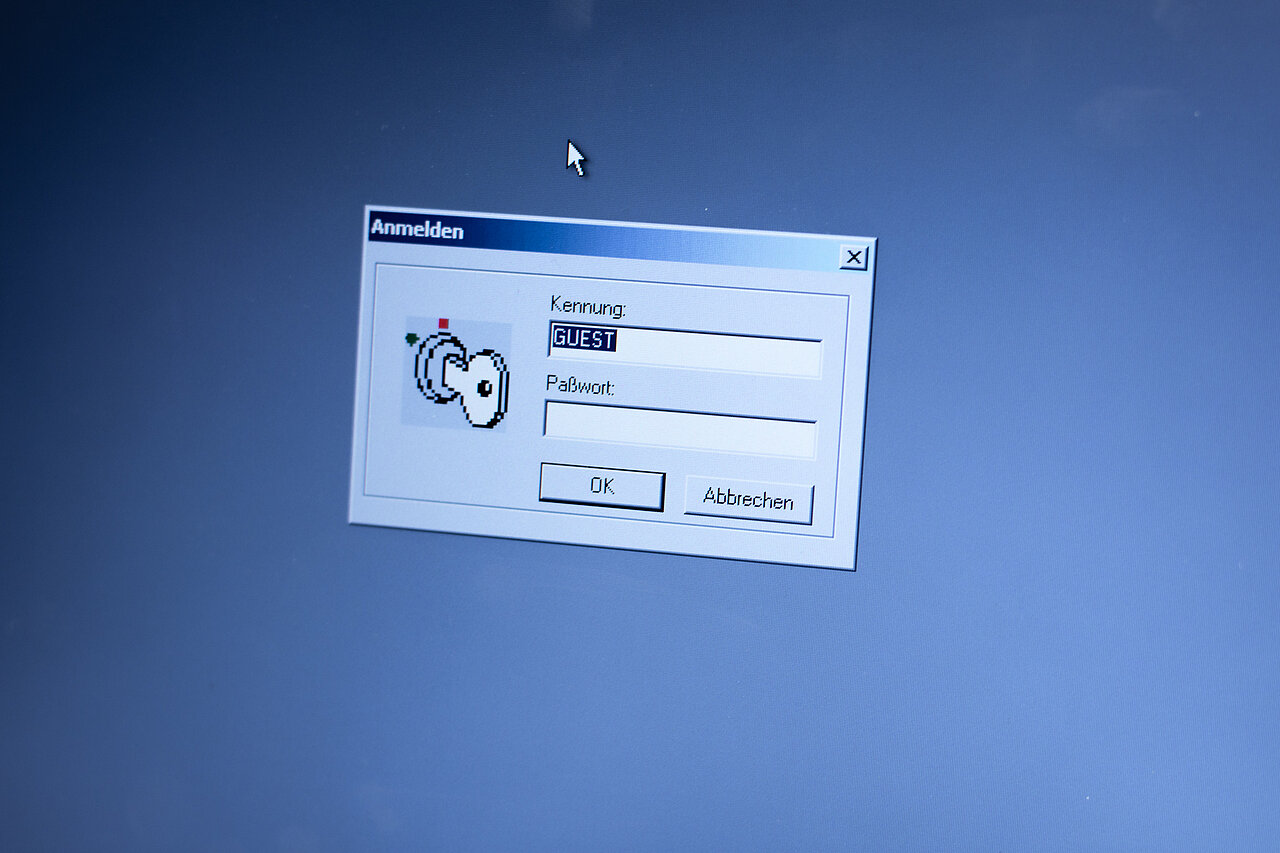Image resolution: width=1280 pixels, height=853 pixels.
Task: Click the Kennung: label
Action: pos(587,303)
